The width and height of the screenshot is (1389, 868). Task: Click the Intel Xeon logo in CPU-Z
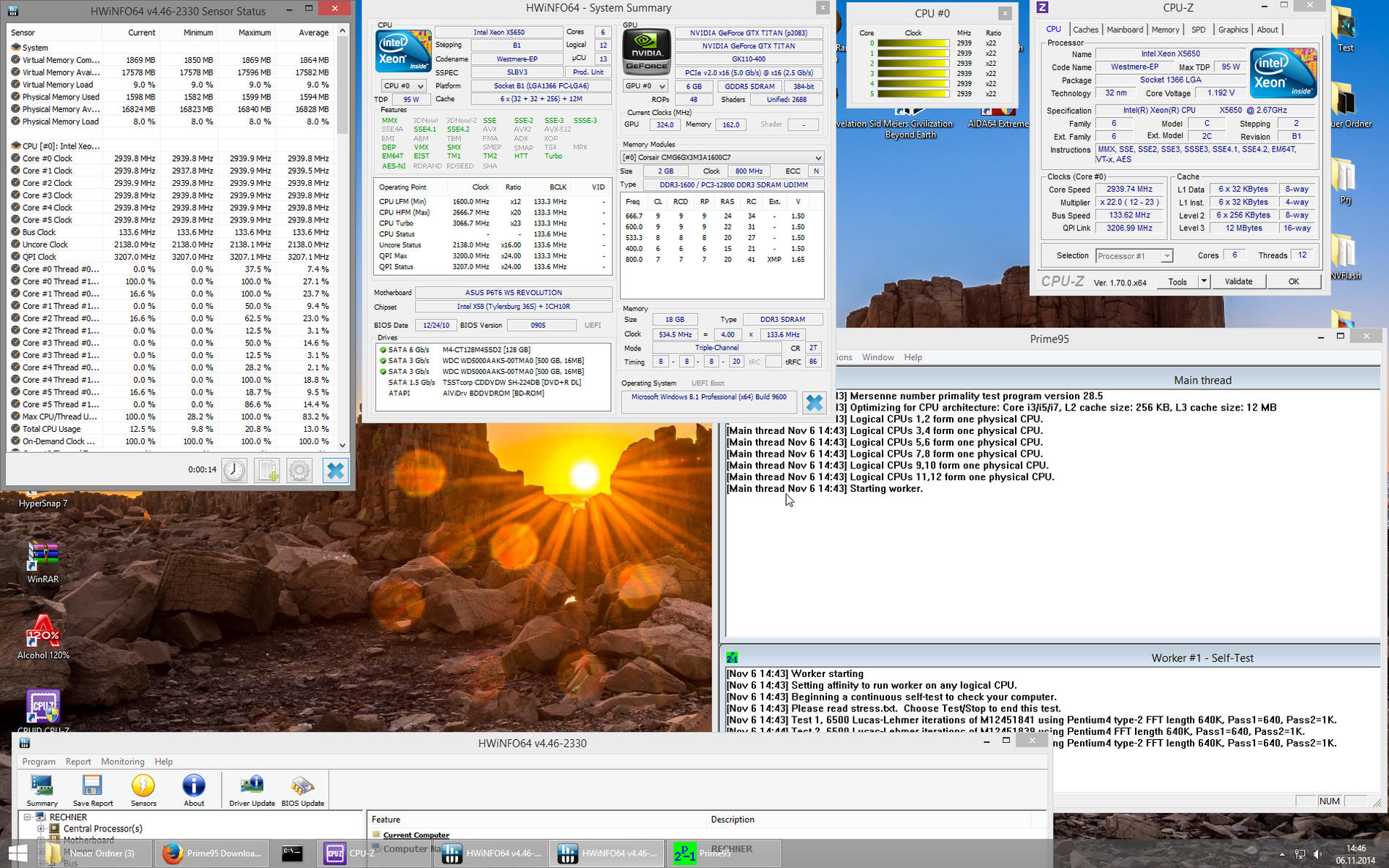[1283, 73]
